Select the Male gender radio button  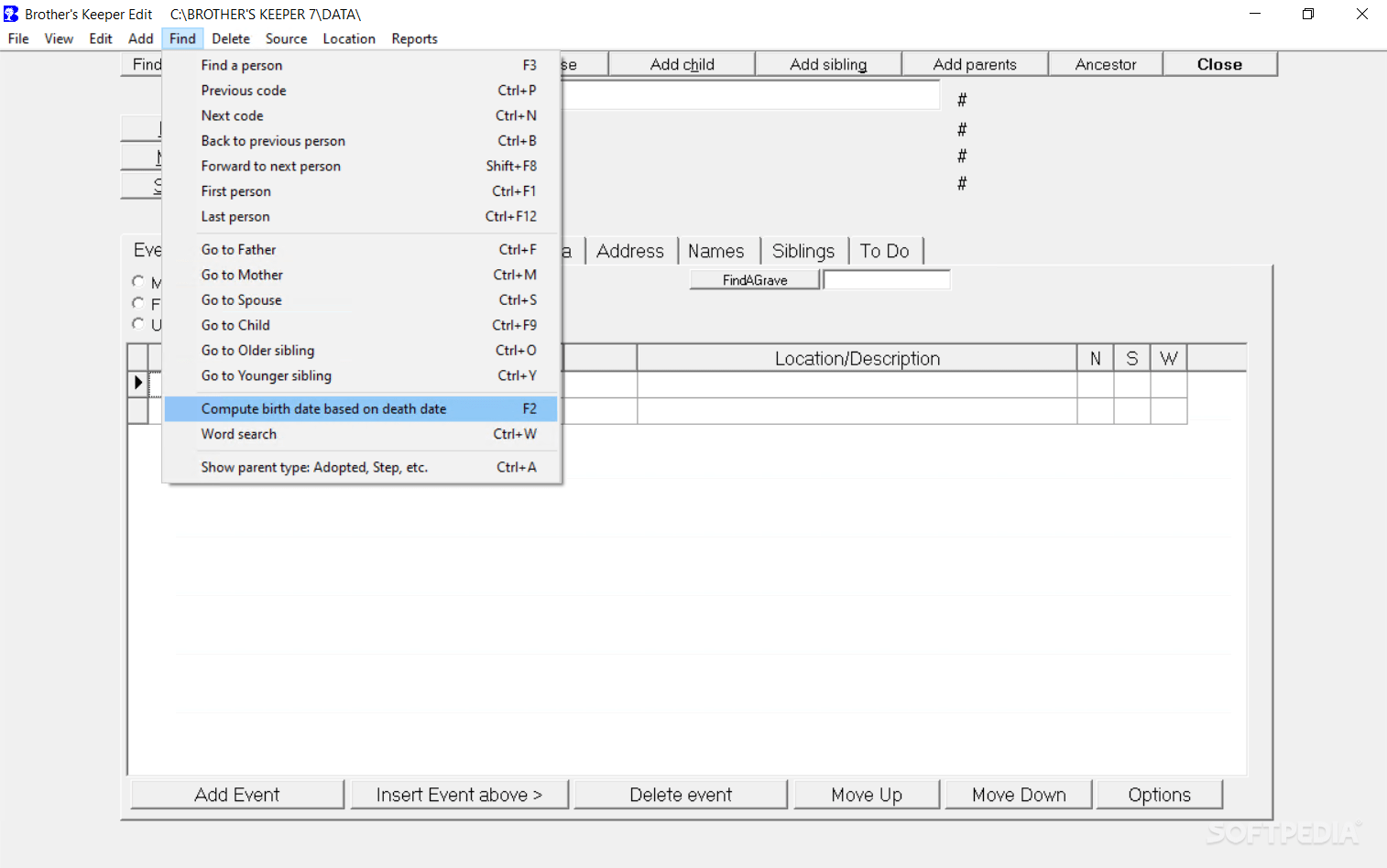click(x=139, y=281)
